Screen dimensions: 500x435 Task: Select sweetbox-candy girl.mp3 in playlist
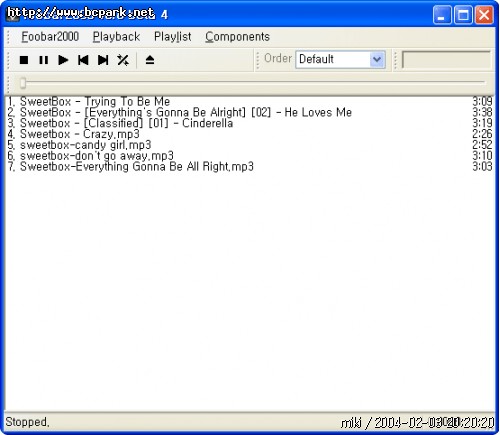coord(249,145)
